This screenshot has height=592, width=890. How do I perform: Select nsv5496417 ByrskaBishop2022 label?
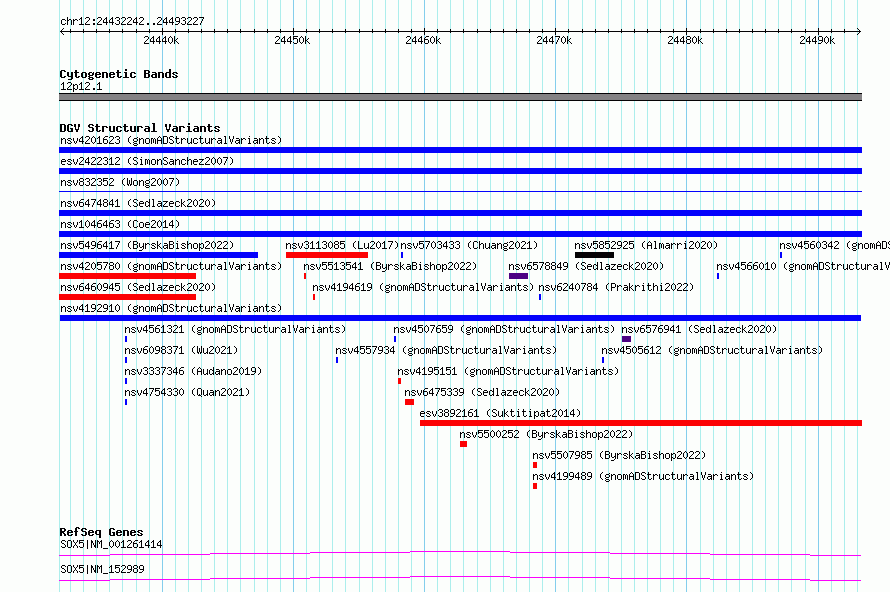(147, 245)
